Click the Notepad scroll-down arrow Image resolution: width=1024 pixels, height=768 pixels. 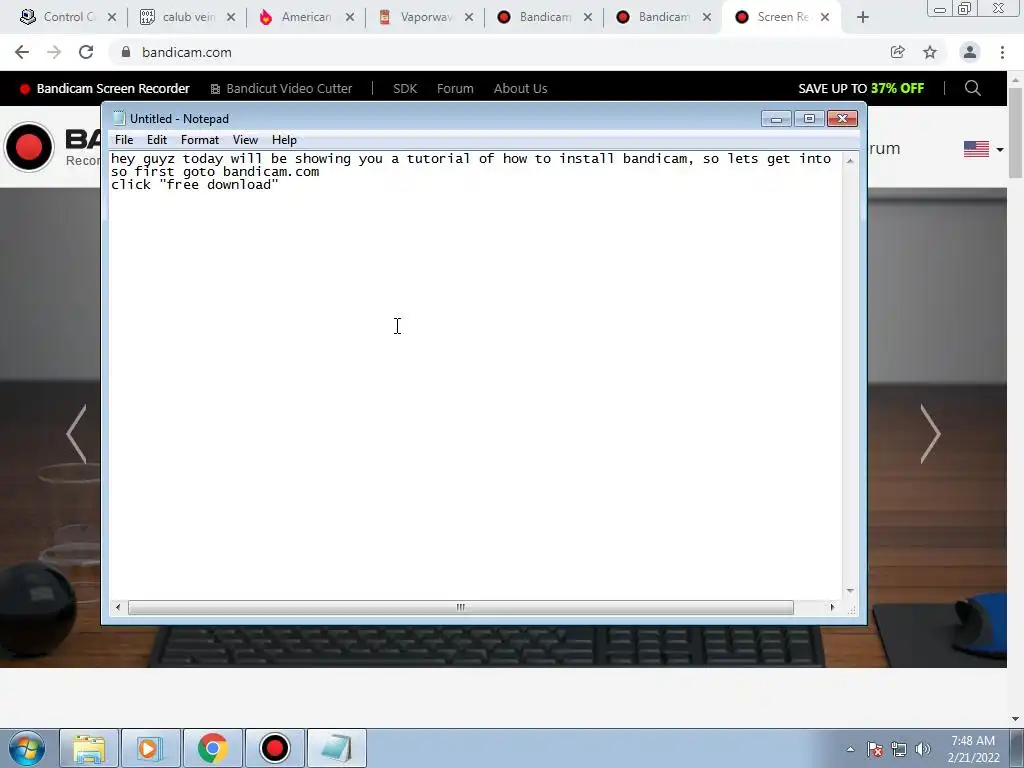click(x=850, y=590)
